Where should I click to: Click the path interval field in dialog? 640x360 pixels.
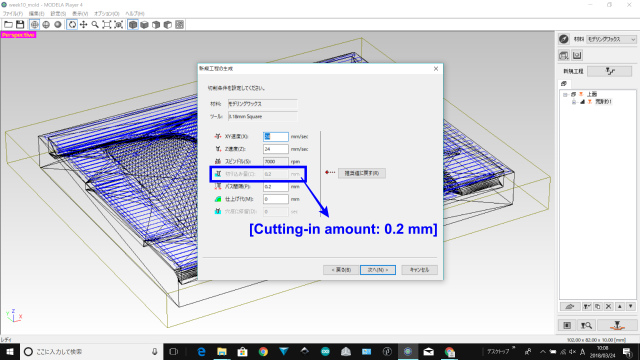pyautogui.click(x=276, y=187)
